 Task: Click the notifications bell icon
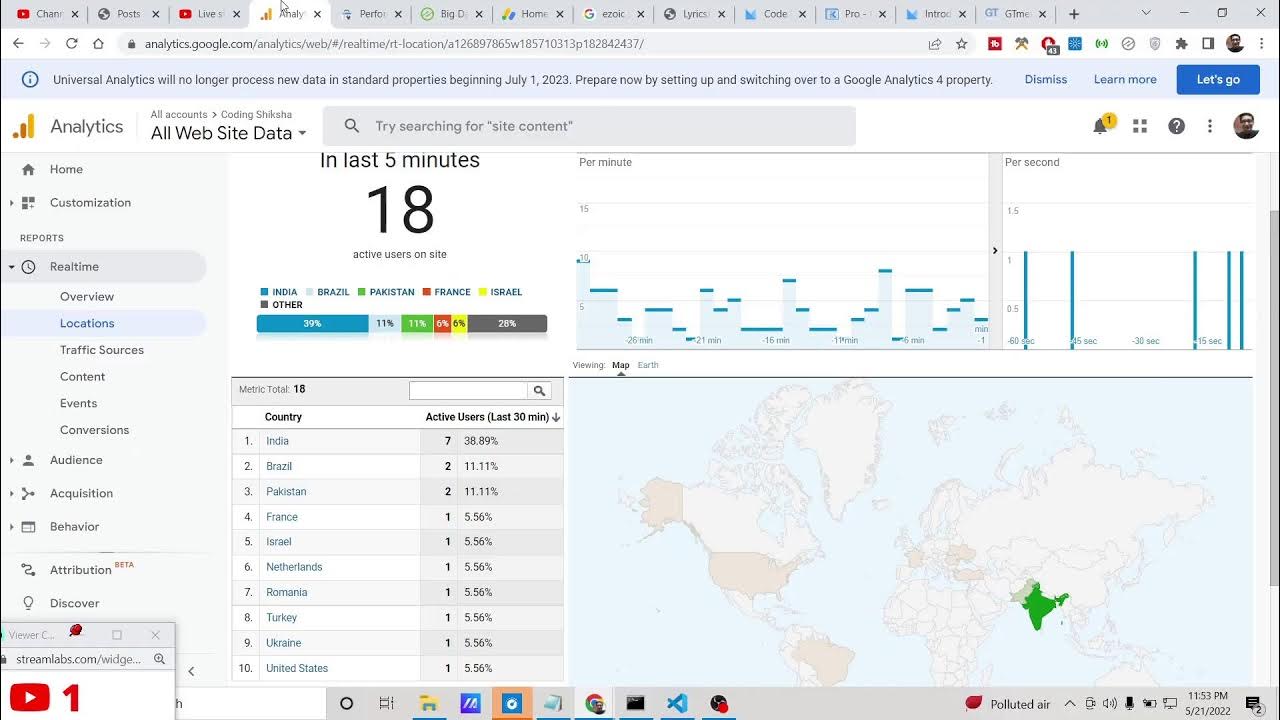[x=1100, y=126]
